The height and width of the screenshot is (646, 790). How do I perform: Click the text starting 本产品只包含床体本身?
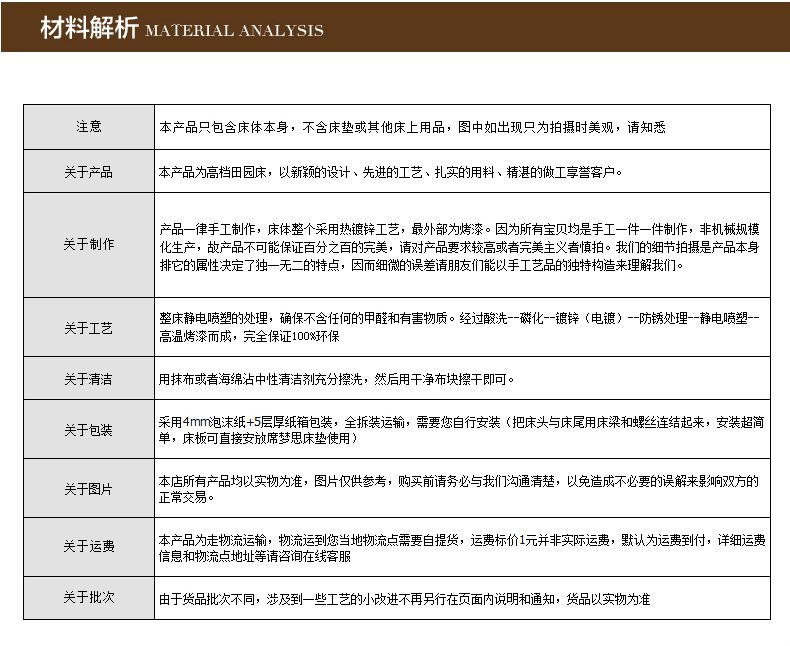(x=412, y=127)
